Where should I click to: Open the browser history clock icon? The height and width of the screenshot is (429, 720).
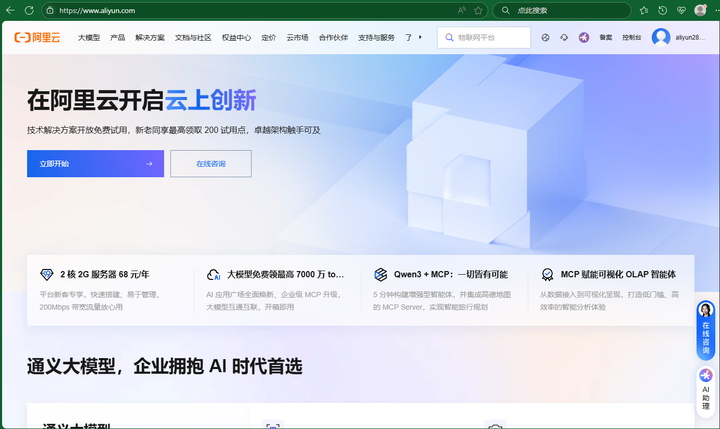[x=662, y=10]
